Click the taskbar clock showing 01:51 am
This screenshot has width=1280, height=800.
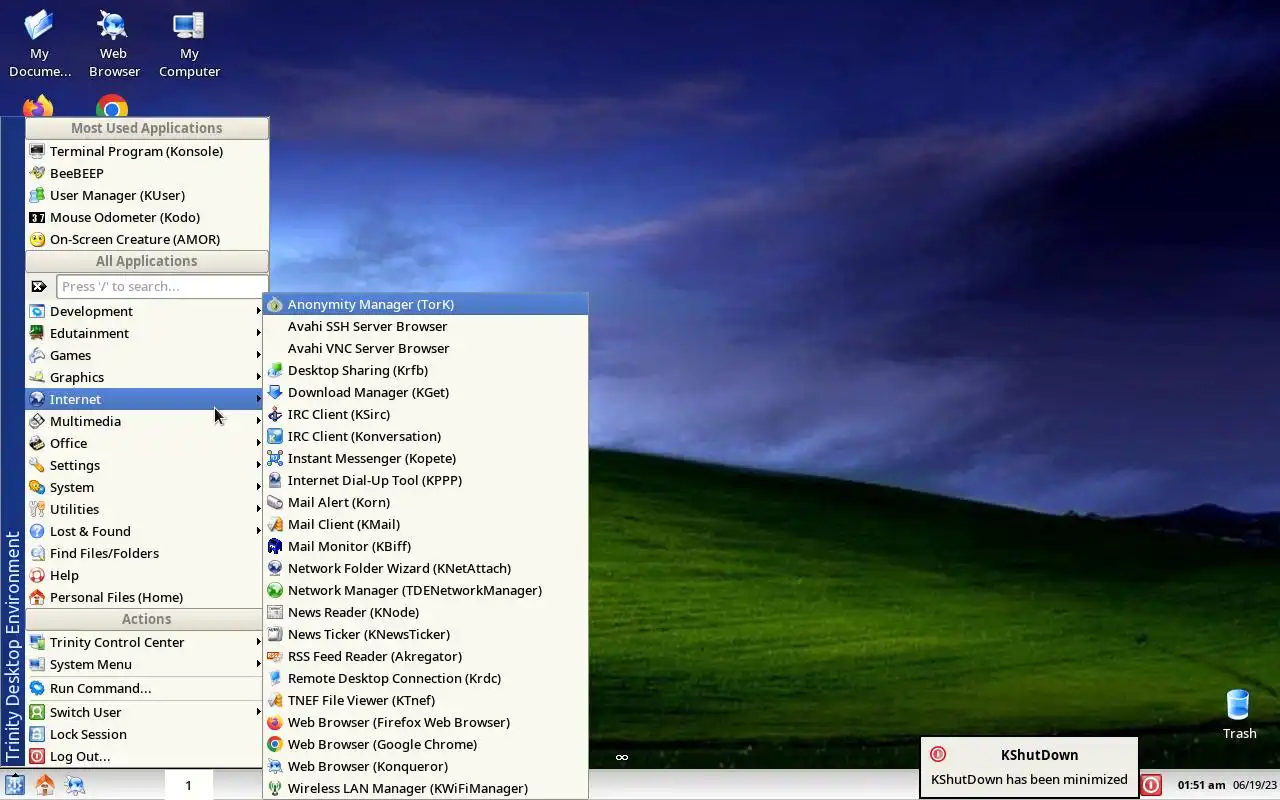pyautogui.click(x=1201, y=785)
